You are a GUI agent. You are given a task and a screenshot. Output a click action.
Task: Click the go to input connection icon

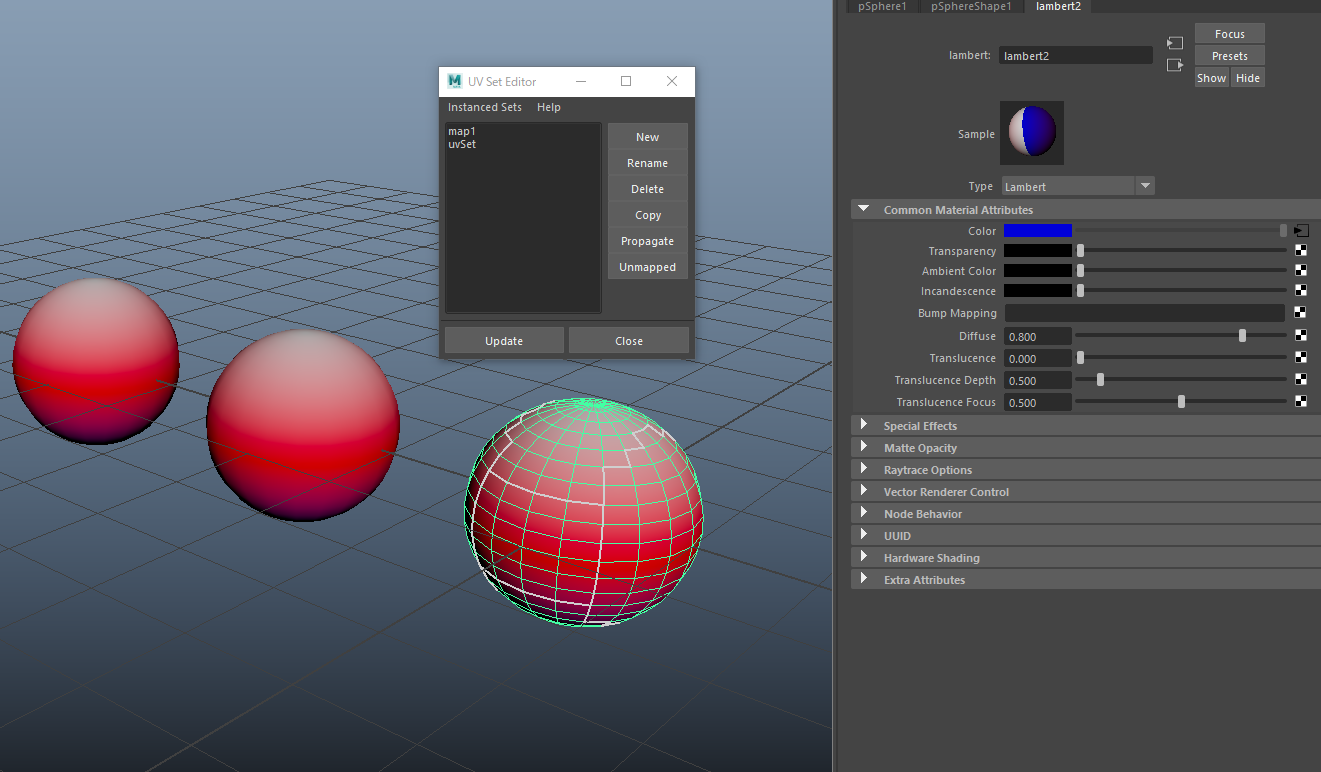pyautogui.click(x=1175, y=43)
